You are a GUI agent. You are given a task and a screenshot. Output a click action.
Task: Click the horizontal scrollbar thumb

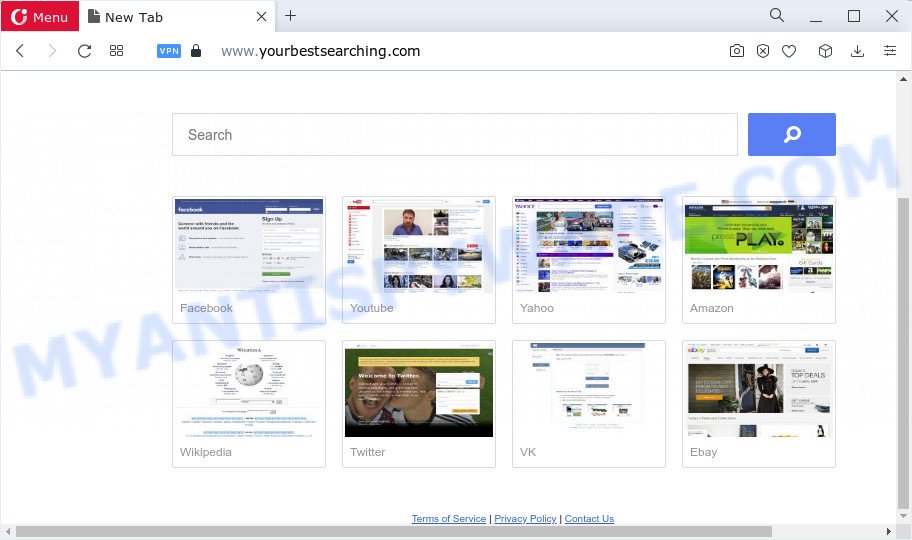point(394,531)
